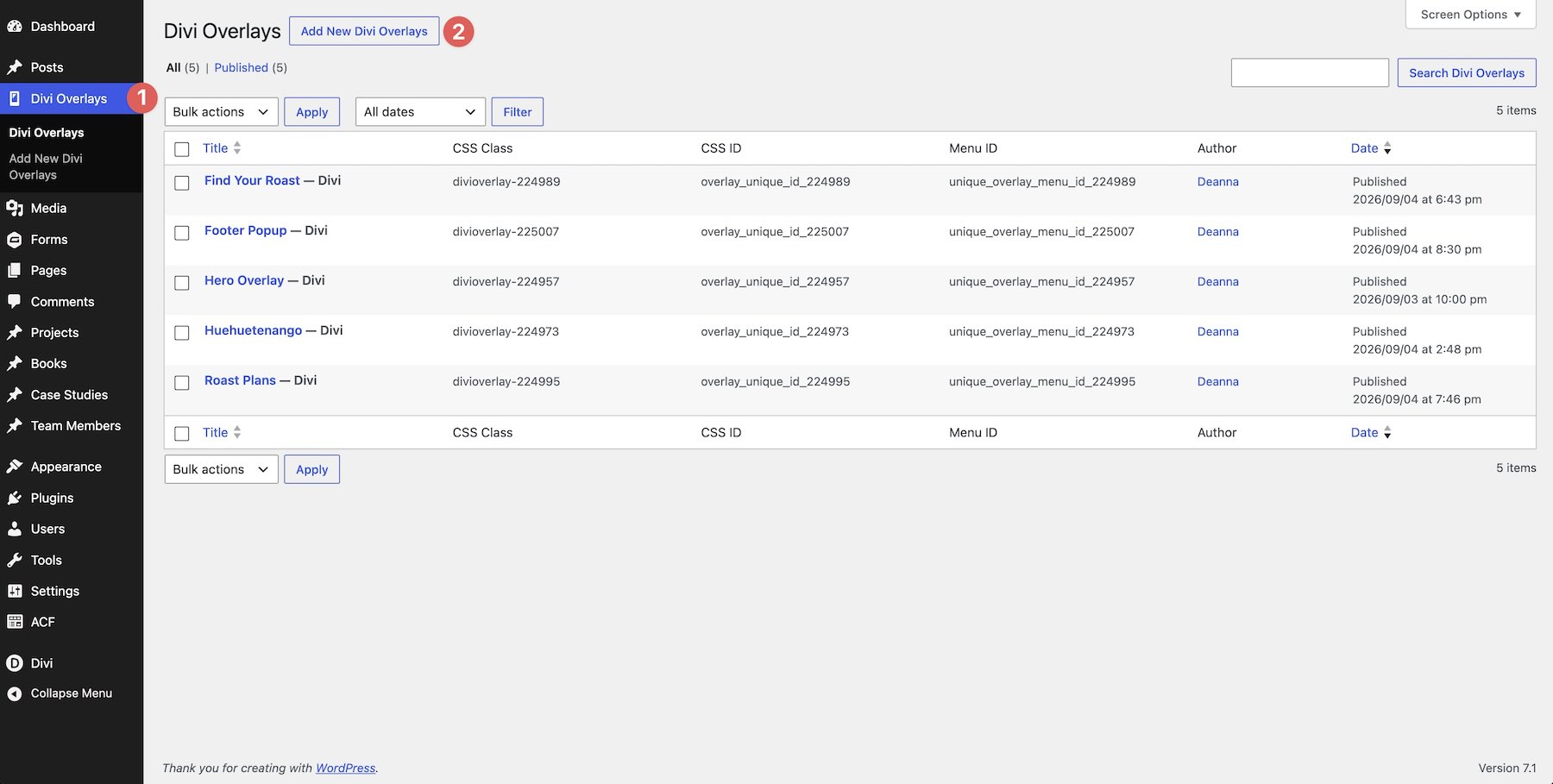This screenshot has height=784, width=1553.
Task: Click the bottom Apply button
Action: click(x=311, y=469)
